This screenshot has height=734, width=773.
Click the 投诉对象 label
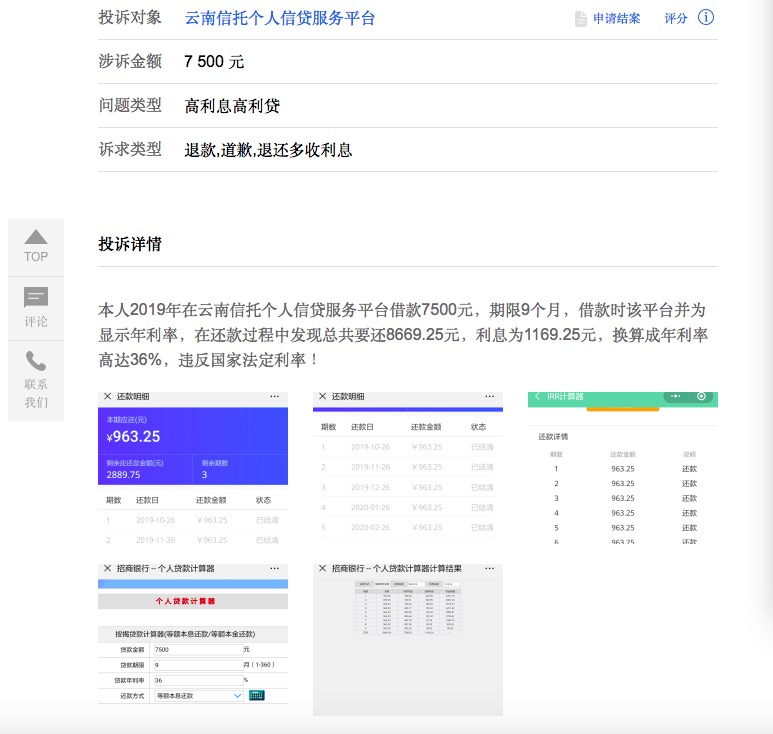[130, 17]
